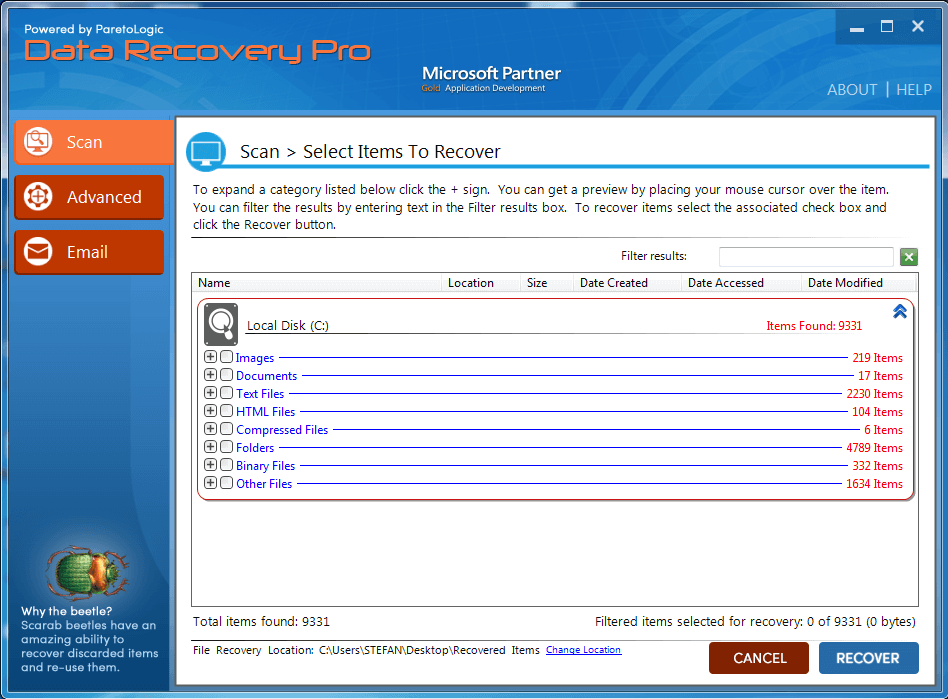Viewport: 948px width, 699px height.
Task: Click the '2230 Items' count
Action: click(874, 394)
